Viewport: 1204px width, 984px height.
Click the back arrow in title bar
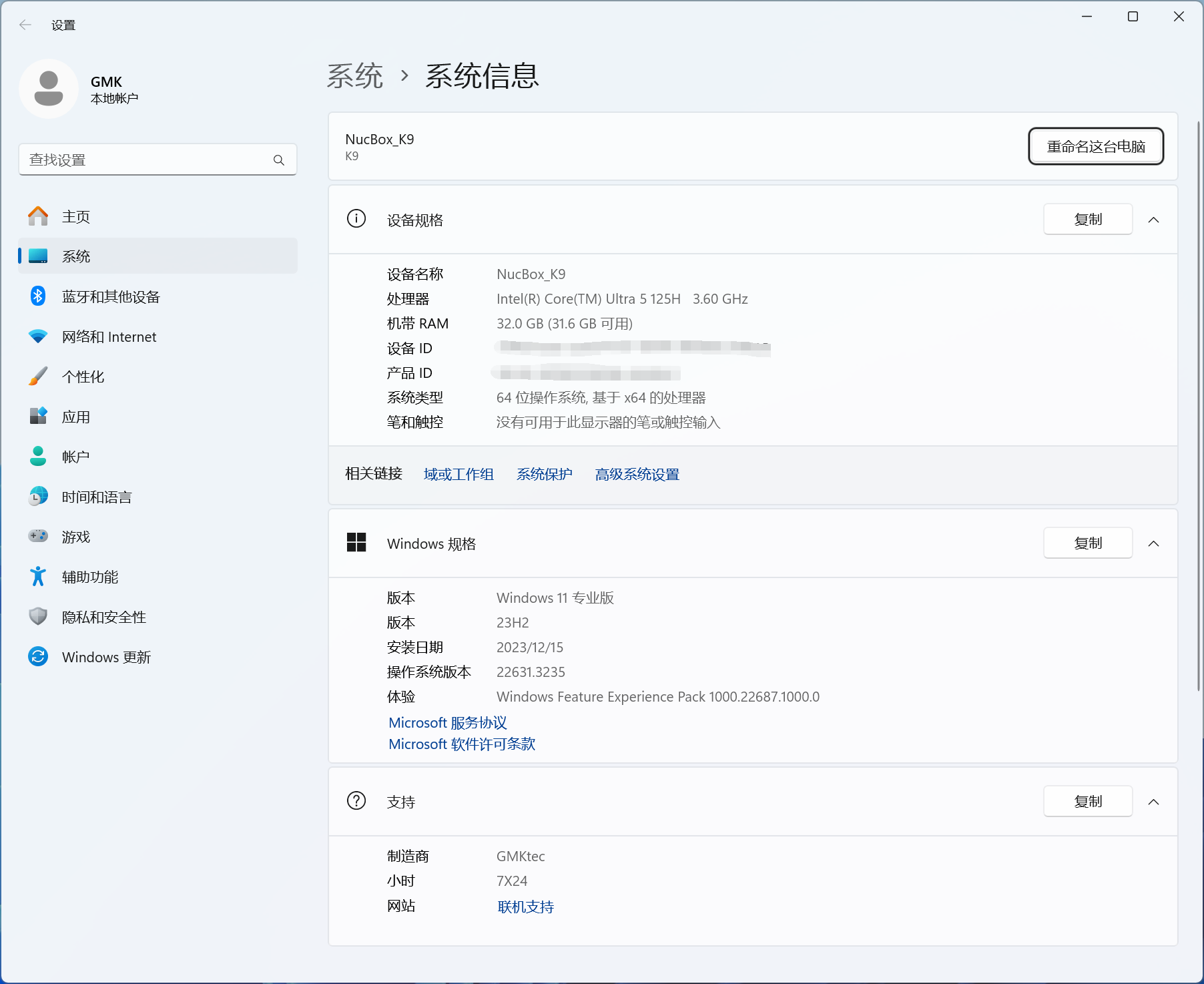[25, 25]
